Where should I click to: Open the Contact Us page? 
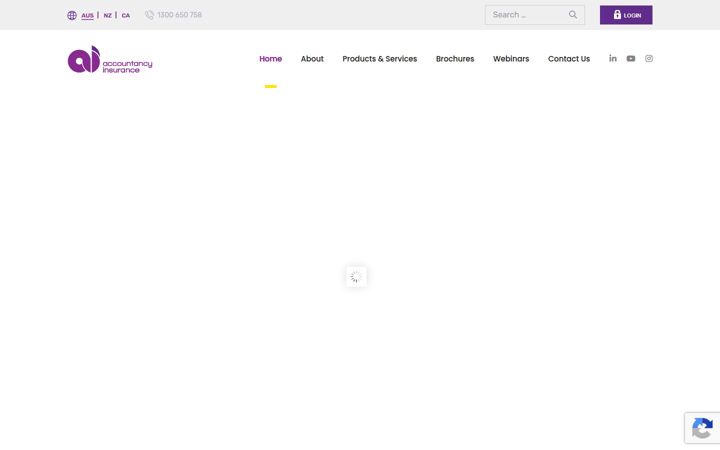tap(569, 59)
